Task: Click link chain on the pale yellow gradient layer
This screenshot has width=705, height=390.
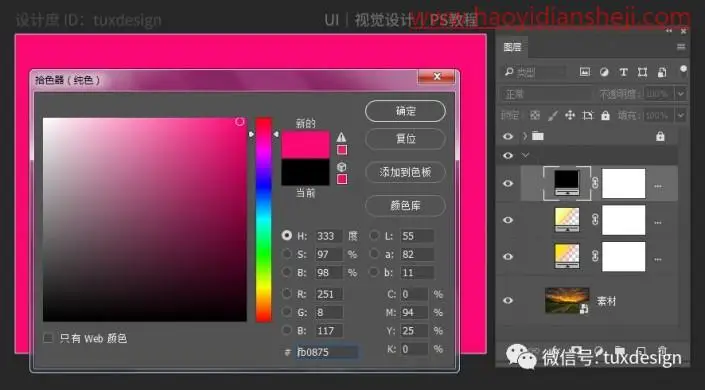Action: (x=595, y=220)
